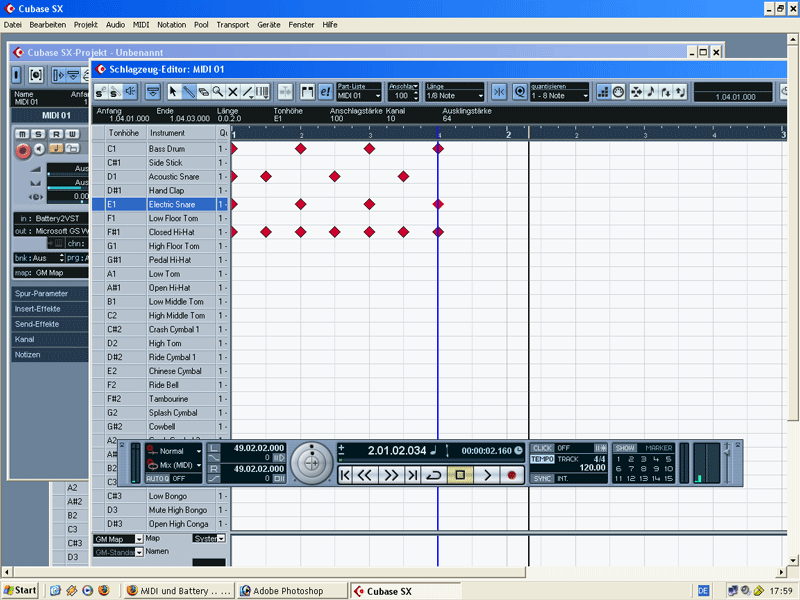Click transport fast forward button
This screenshot has height=600, width=800.
(391, 475)
